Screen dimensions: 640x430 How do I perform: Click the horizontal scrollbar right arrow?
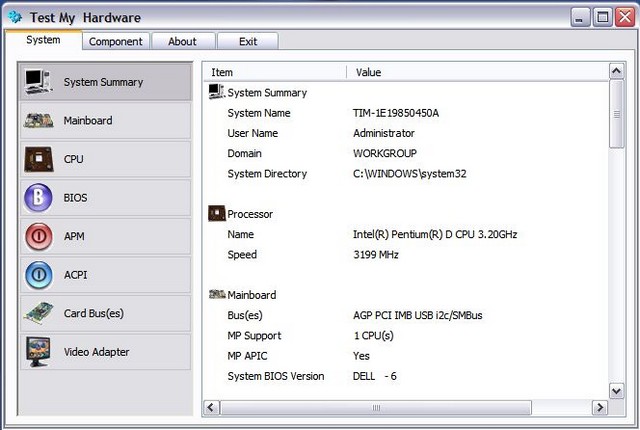tap(600, 407)
